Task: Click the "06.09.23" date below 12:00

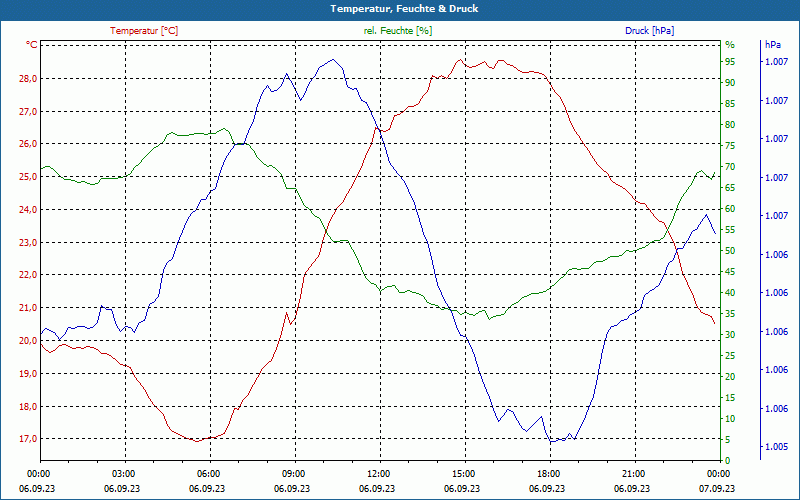Action: [x=377, y=489]
